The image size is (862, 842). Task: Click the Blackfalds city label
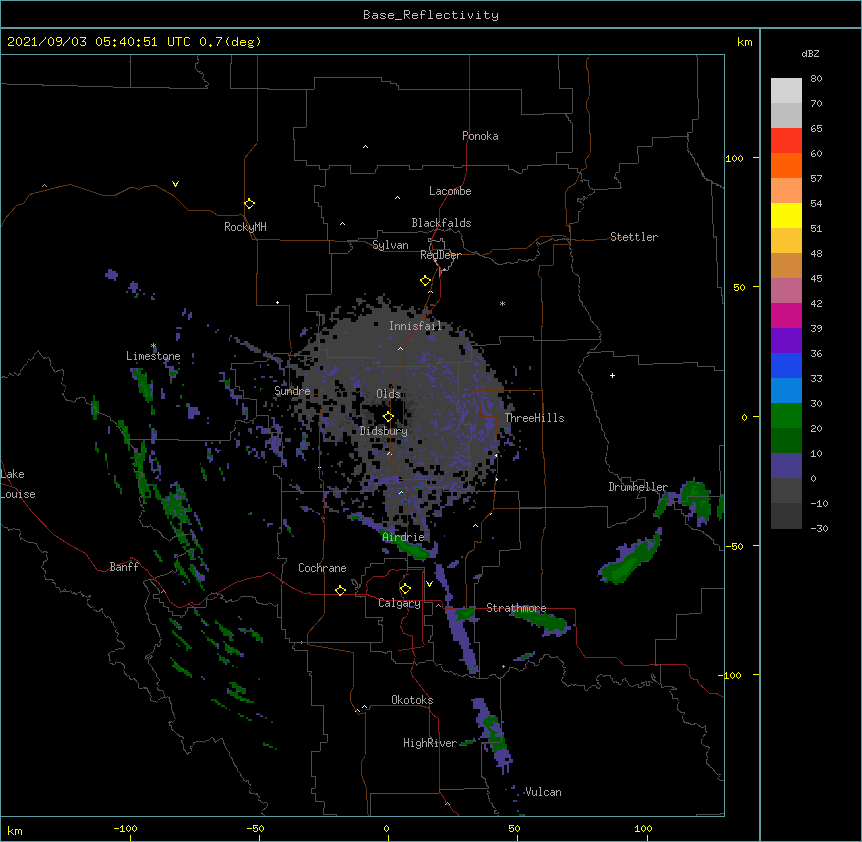441,223
